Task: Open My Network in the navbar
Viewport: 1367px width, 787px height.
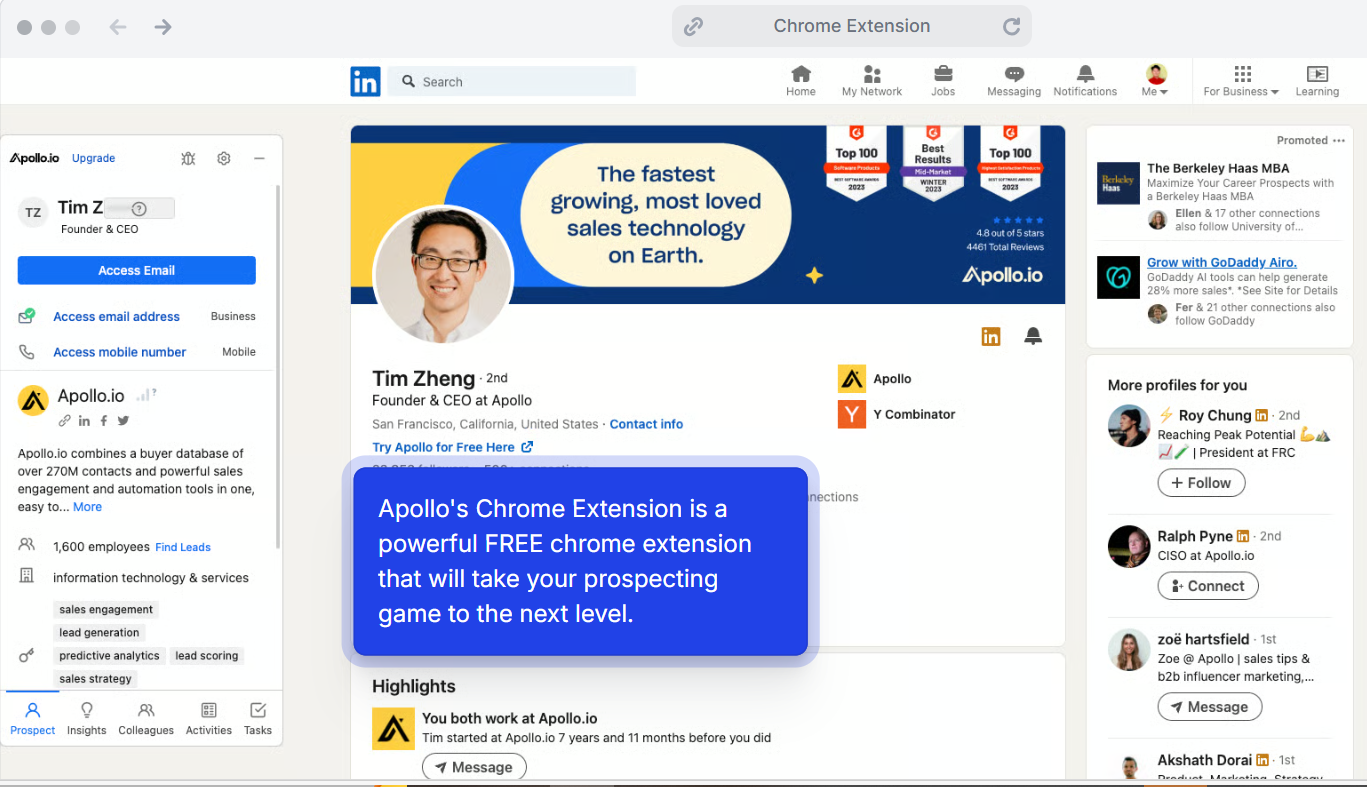Action: pos(872,81)
